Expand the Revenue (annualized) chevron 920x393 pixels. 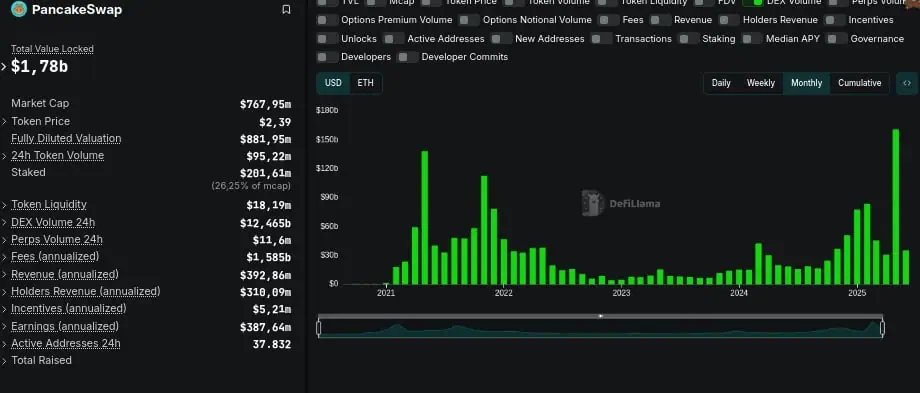tap(4, 275)
